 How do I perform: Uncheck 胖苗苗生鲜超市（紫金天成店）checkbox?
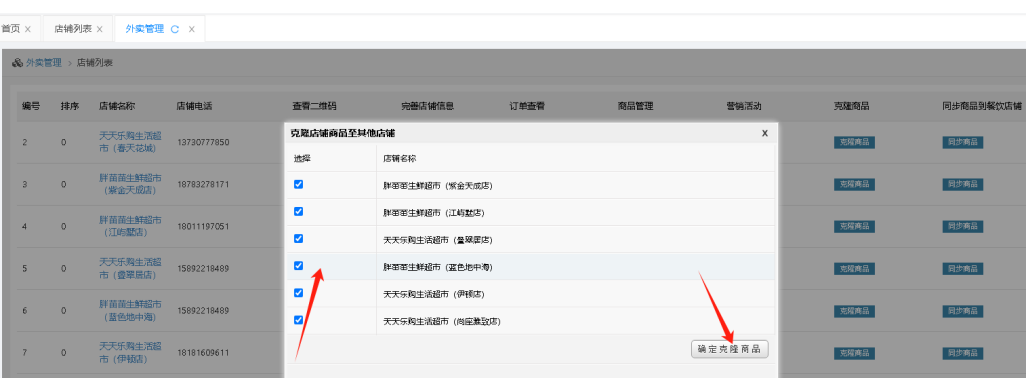(x=299, y=185)
